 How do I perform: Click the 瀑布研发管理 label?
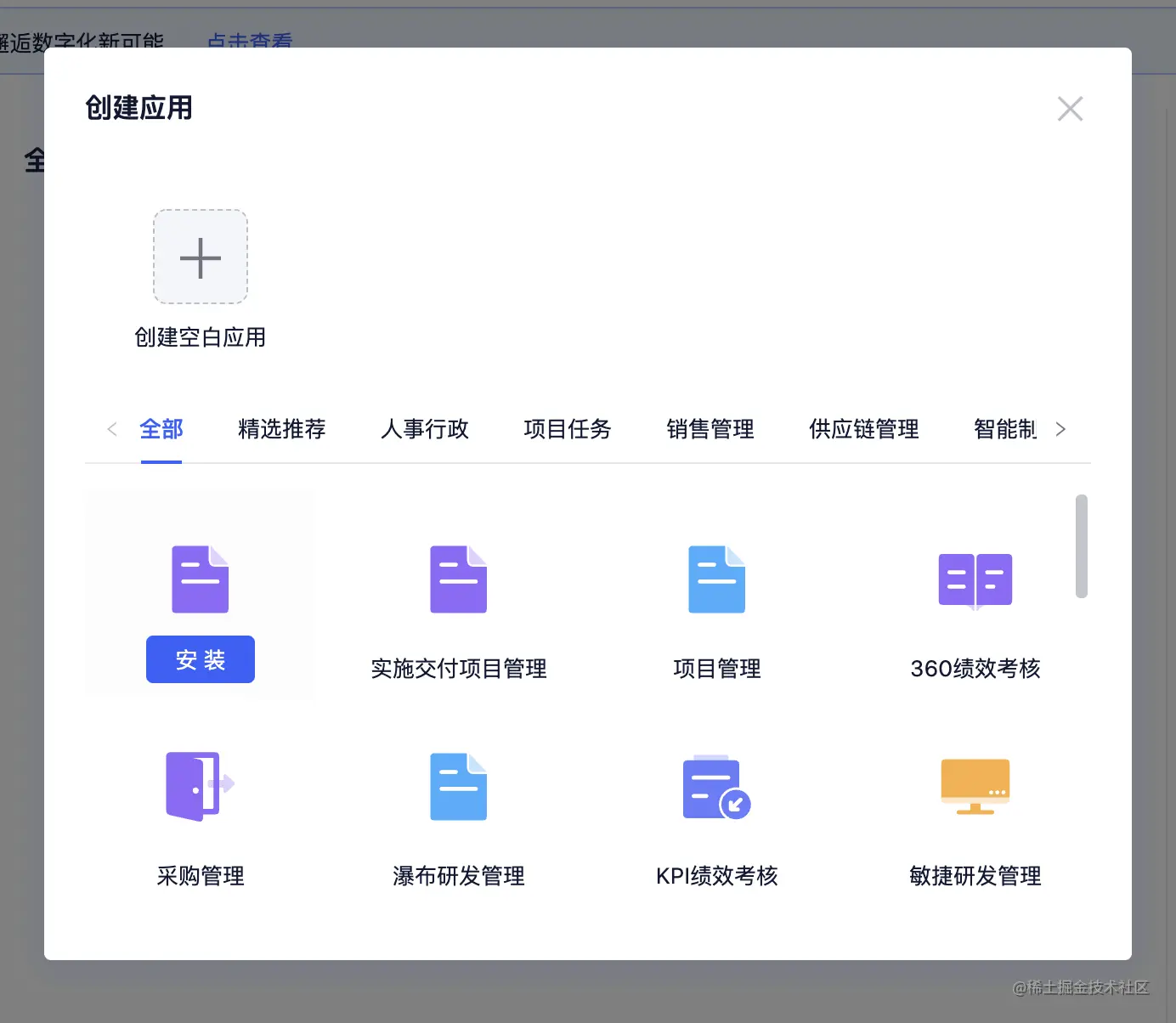pos(459,876)
